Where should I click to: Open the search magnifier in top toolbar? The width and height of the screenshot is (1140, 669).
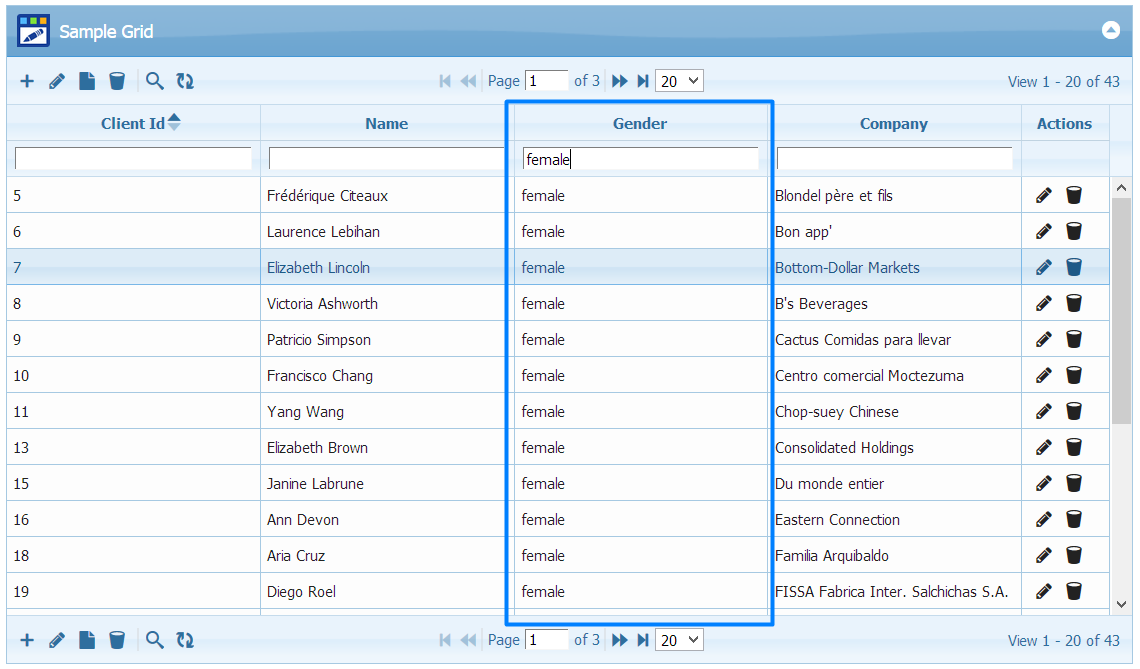[x=154, y=81]
